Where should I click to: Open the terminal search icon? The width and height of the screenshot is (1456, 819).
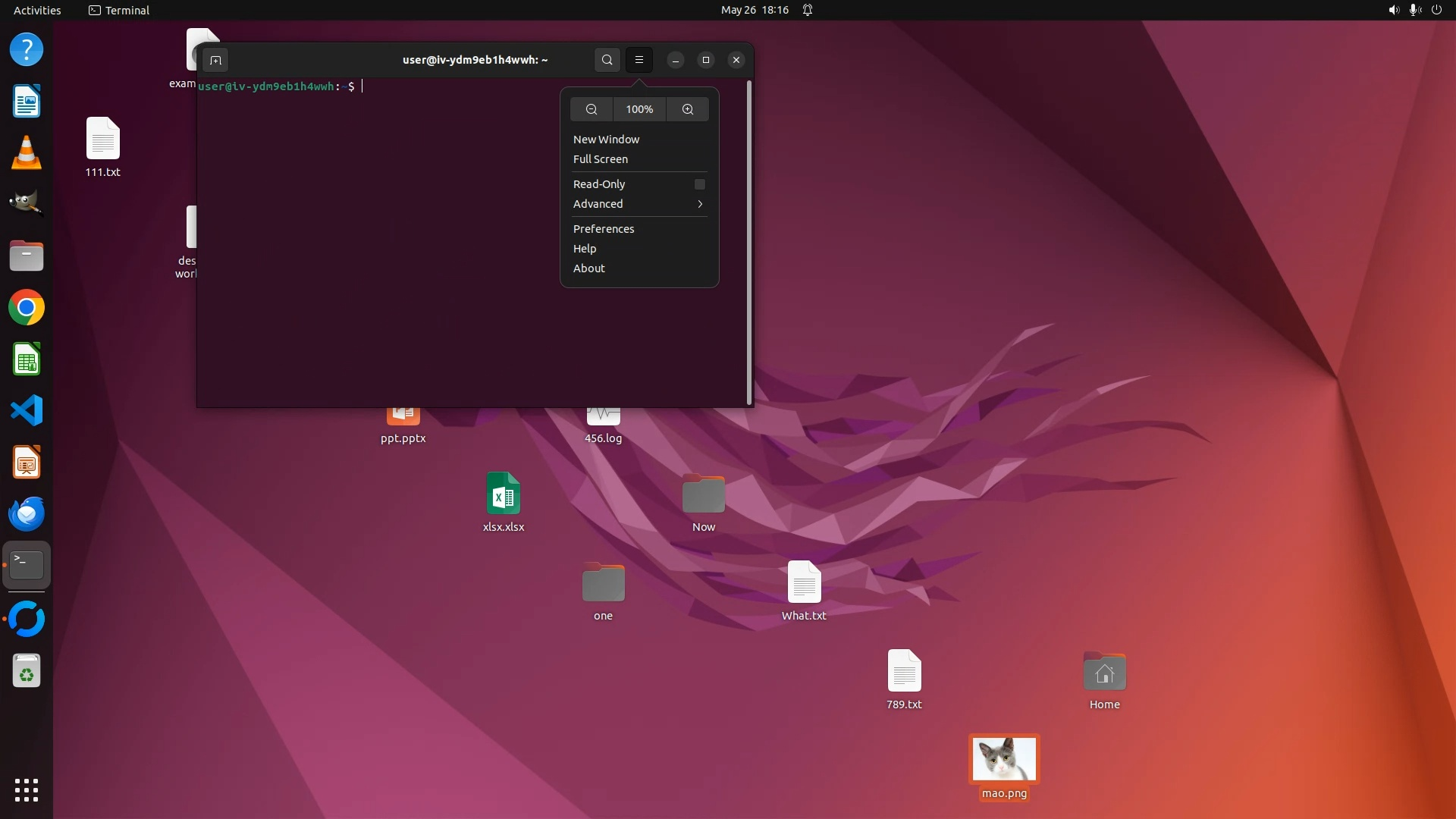click(x=607, y=60)
